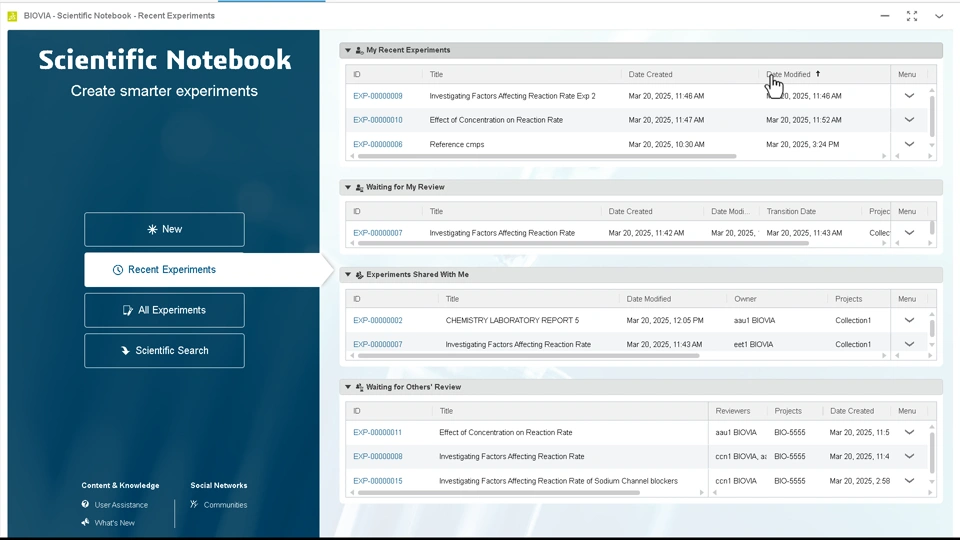Screen dimensions: 960x540
Task: Collapse the Waiting for My Review section
Action: (348, 187)
